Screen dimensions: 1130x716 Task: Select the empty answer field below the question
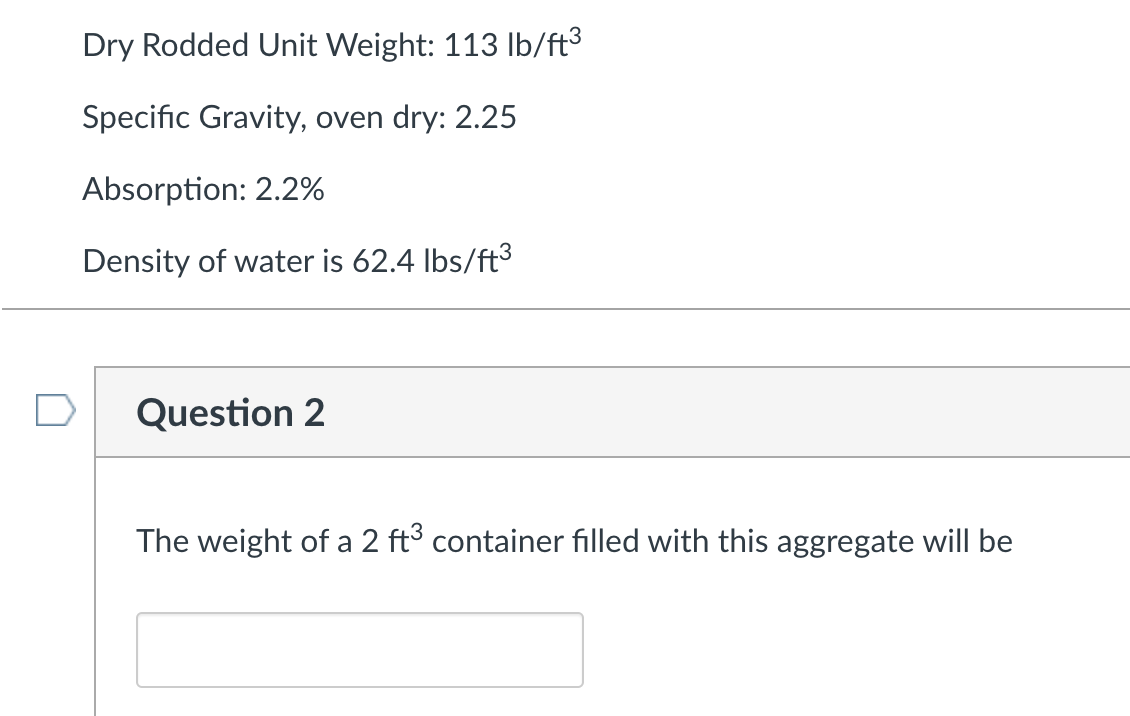pyautogui.click(x=359, y=649)
